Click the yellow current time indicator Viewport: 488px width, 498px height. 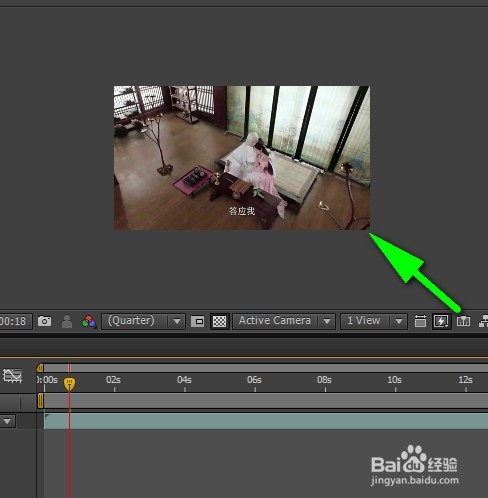[69, 384]
